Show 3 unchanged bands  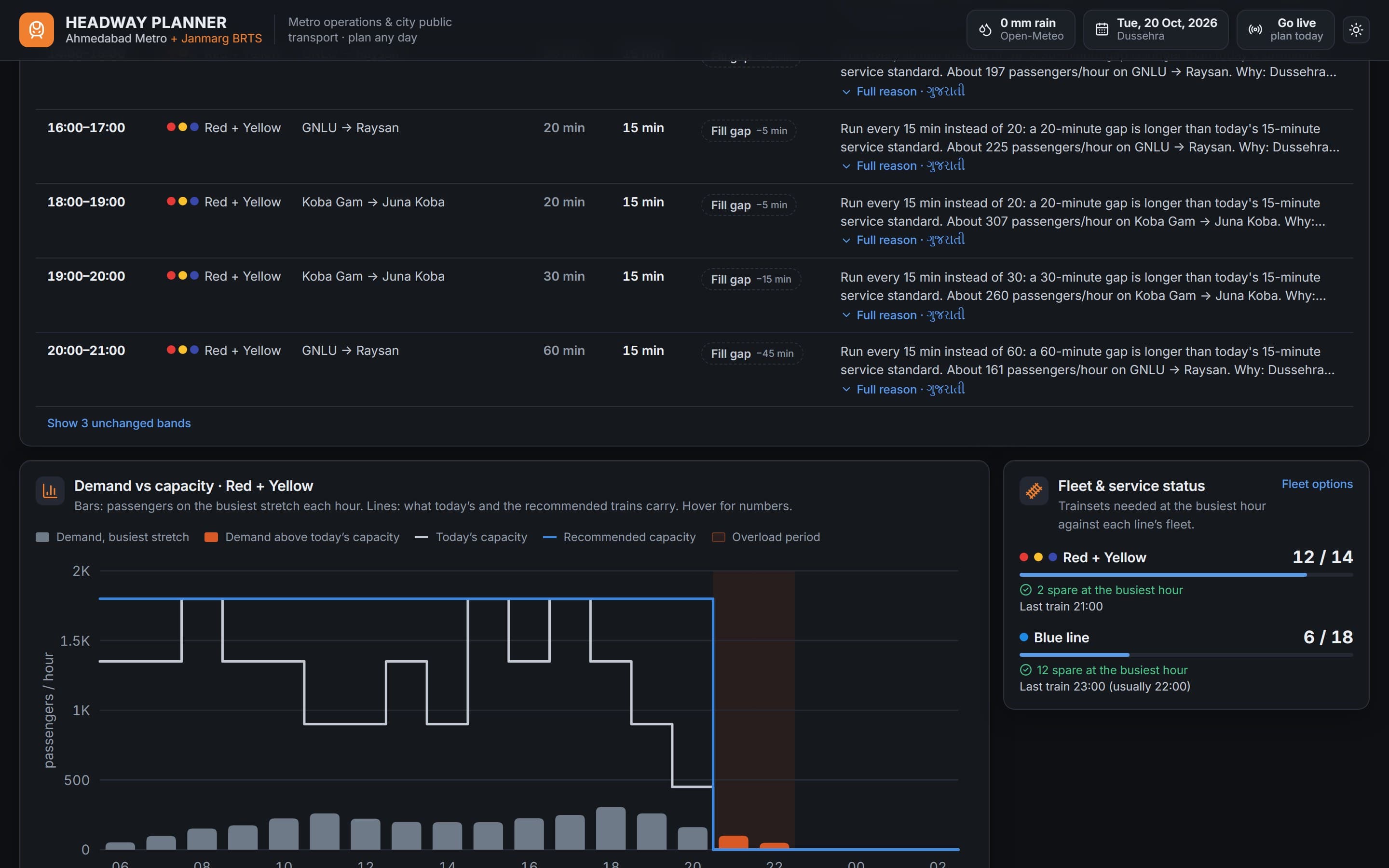[119, 423]
